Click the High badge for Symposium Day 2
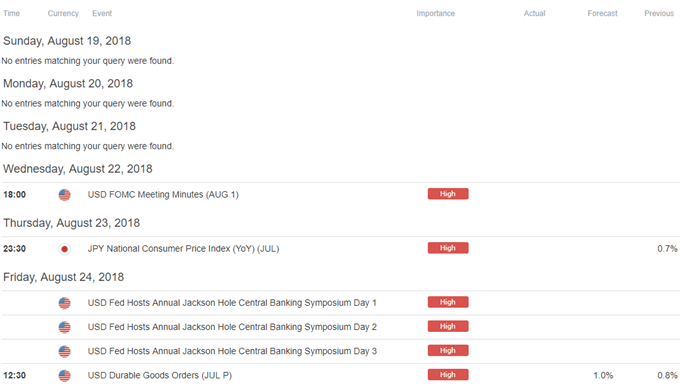Image resolution: width=680 pixels, height=389 pixels. click(x=448, y=326)
